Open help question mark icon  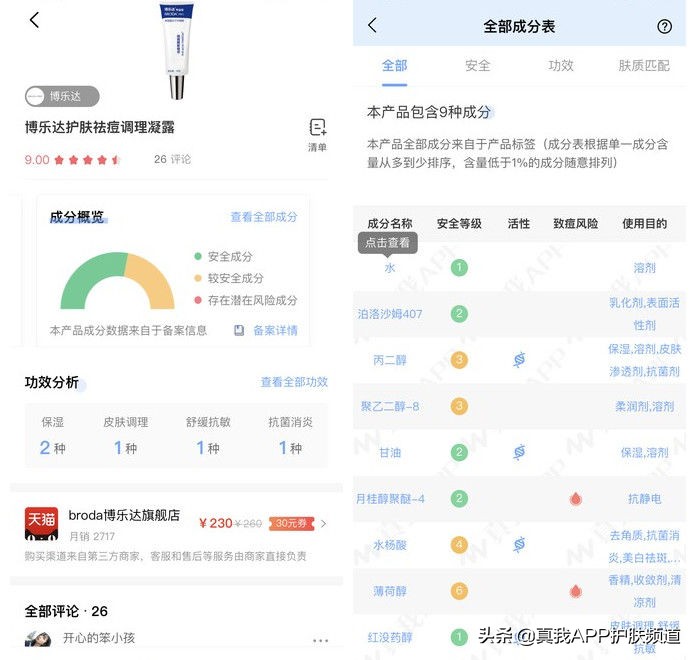point(664,27)
